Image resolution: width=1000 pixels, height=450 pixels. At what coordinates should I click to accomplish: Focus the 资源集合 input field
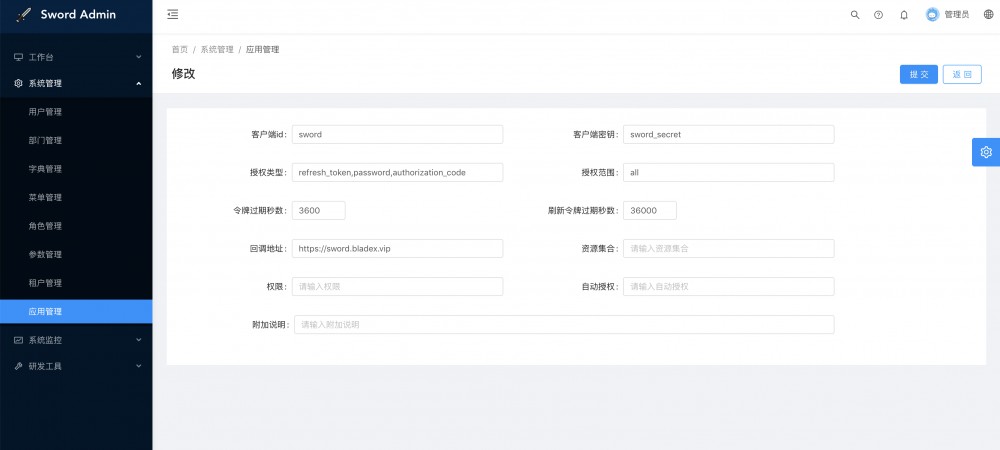(728, 249)
